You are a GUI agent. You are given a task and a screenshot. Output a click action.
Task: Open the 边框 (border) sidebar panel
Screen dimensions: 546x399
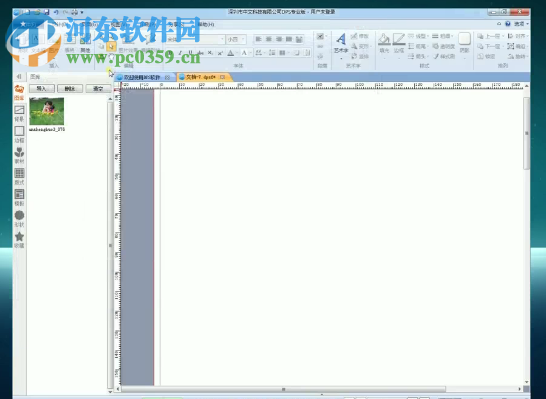click(19, 134)
